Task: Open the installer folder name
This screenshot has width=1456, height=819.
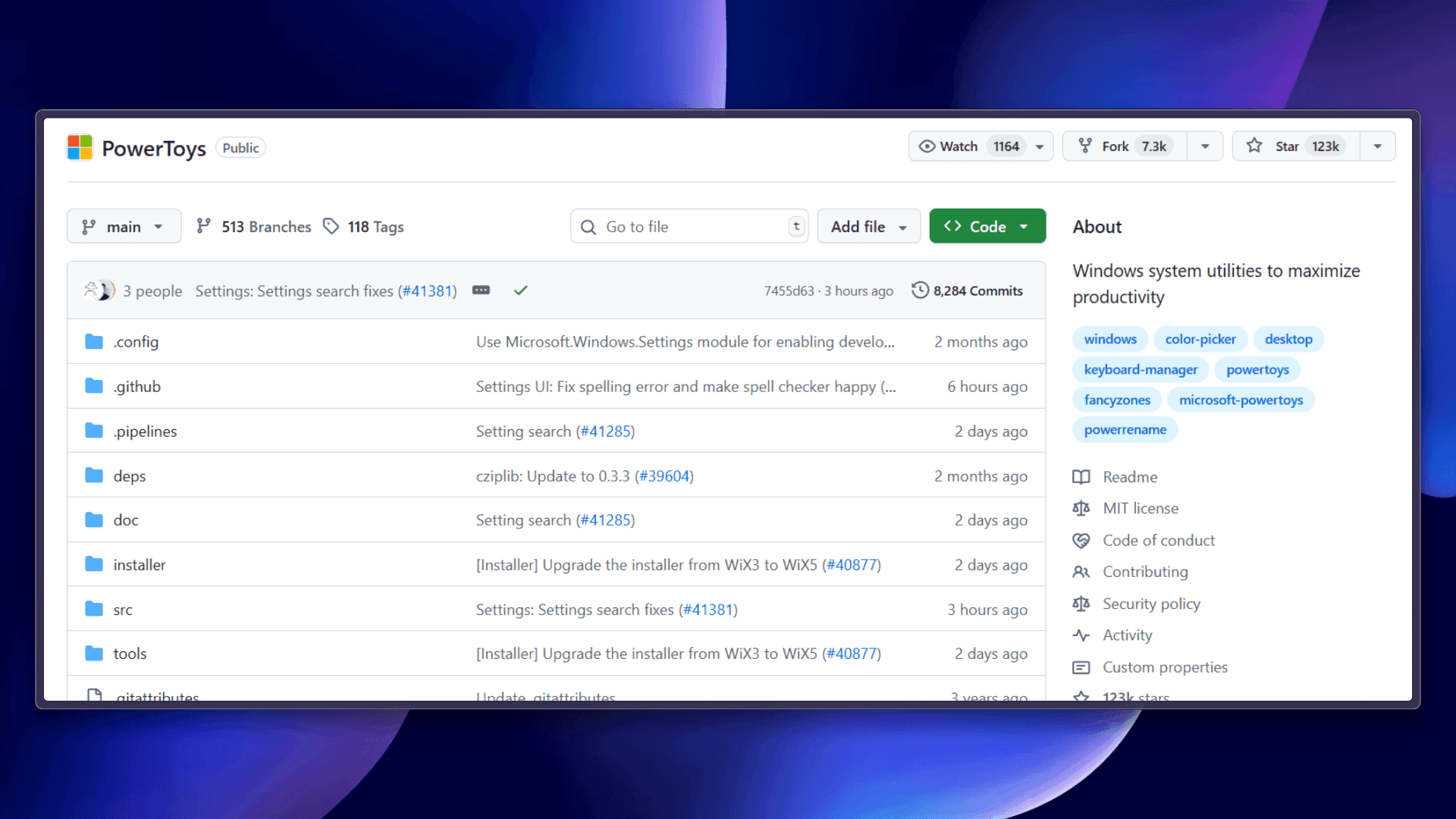Action: 140,565
